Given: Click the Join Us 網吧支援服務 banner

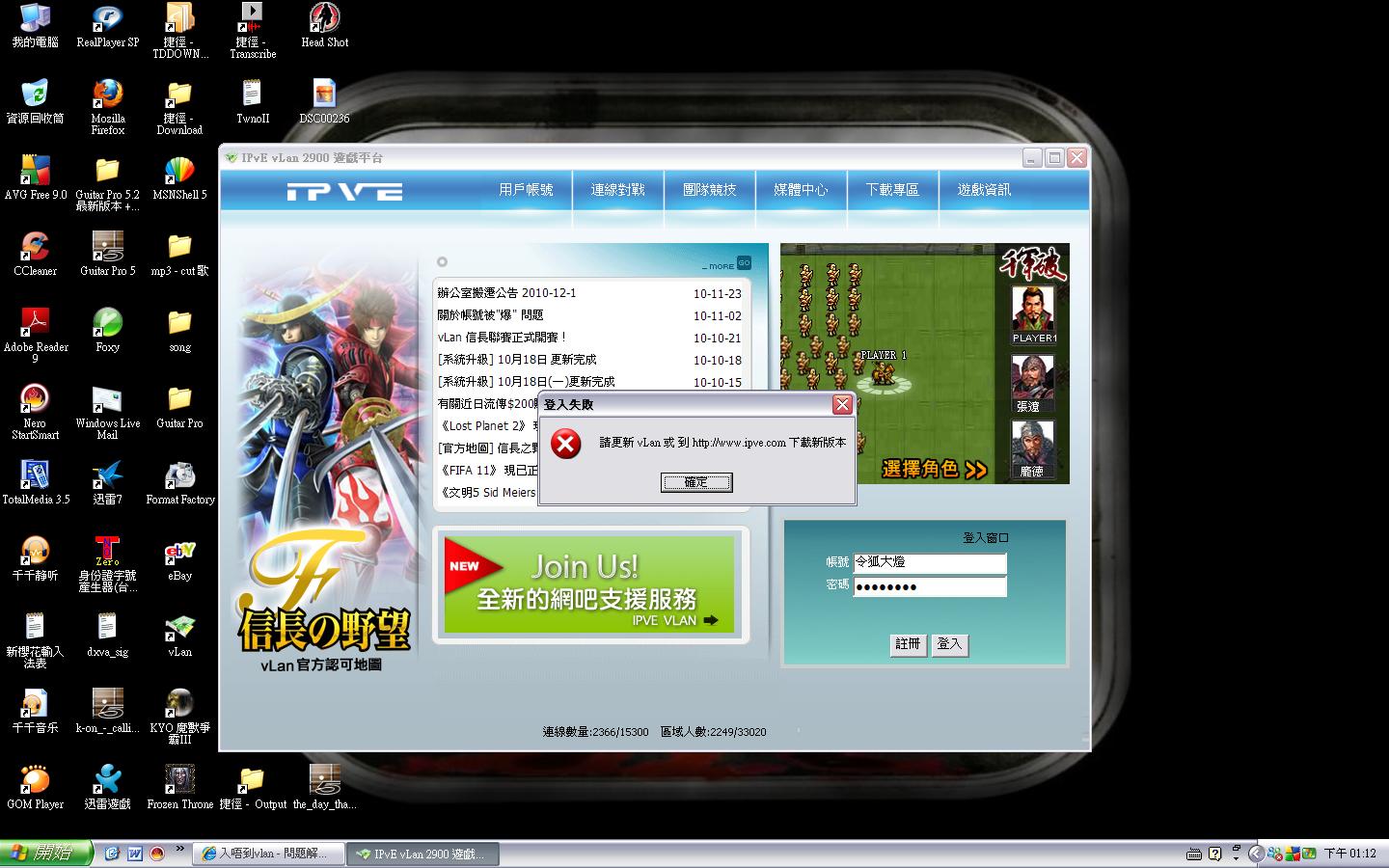Looking at the screenshot, I should click(589, 584).
